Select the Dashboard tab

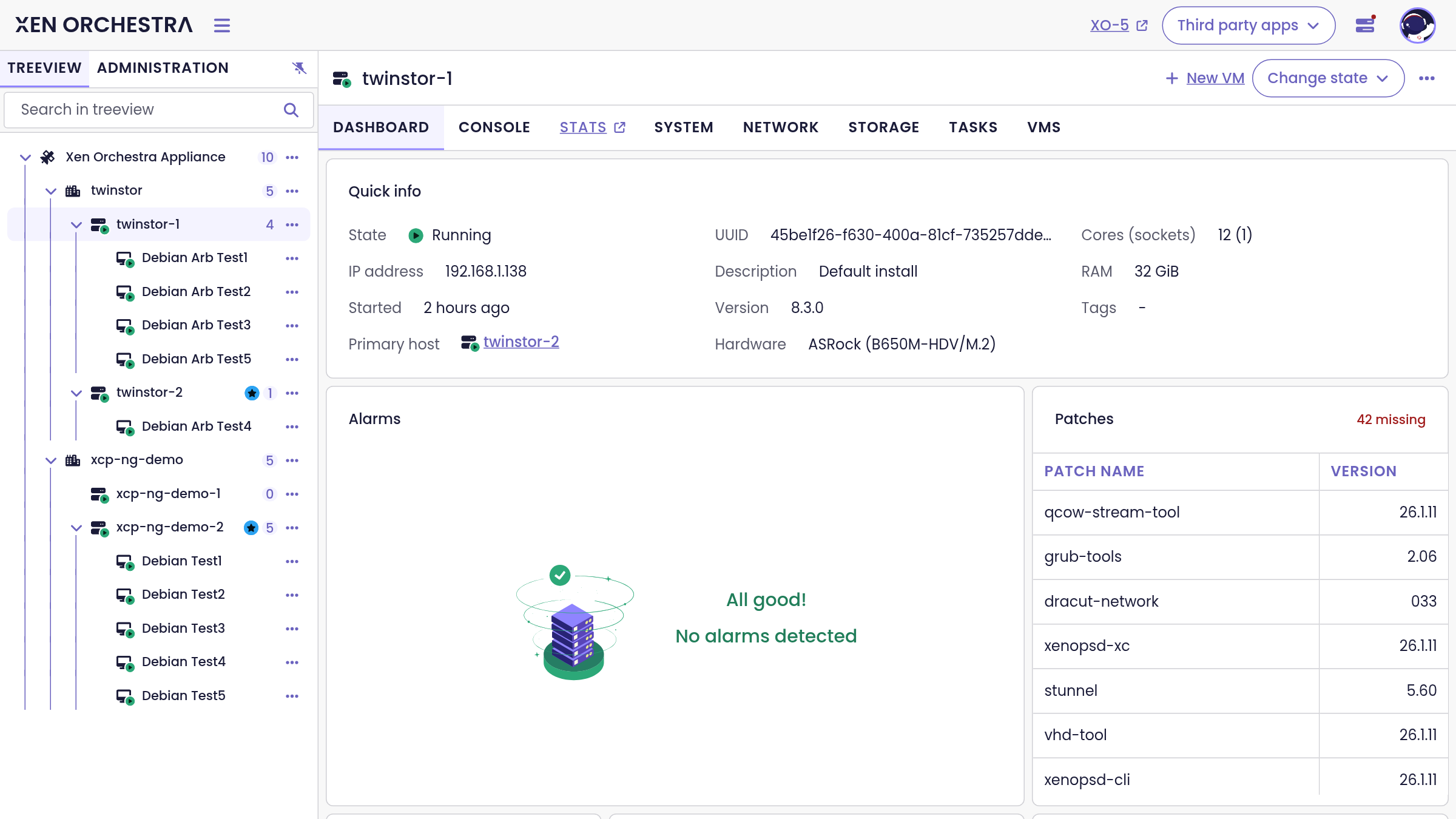381,127
